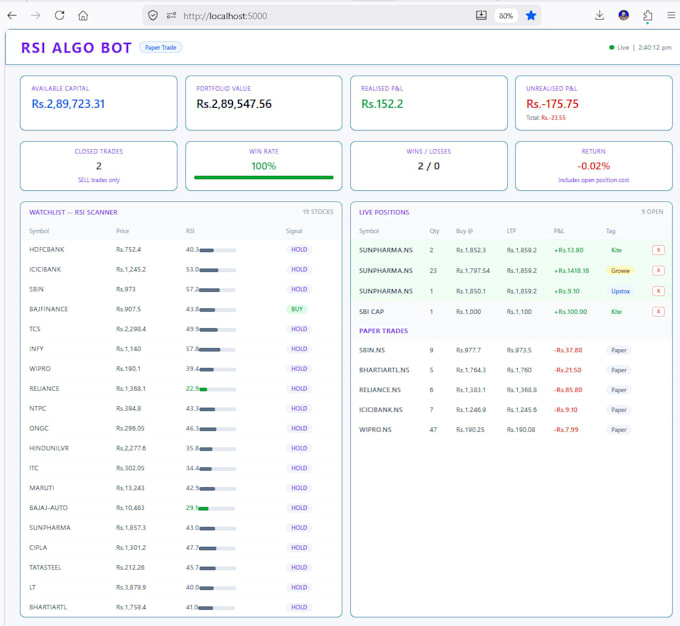Click the browser back arrow

[12, 16]
